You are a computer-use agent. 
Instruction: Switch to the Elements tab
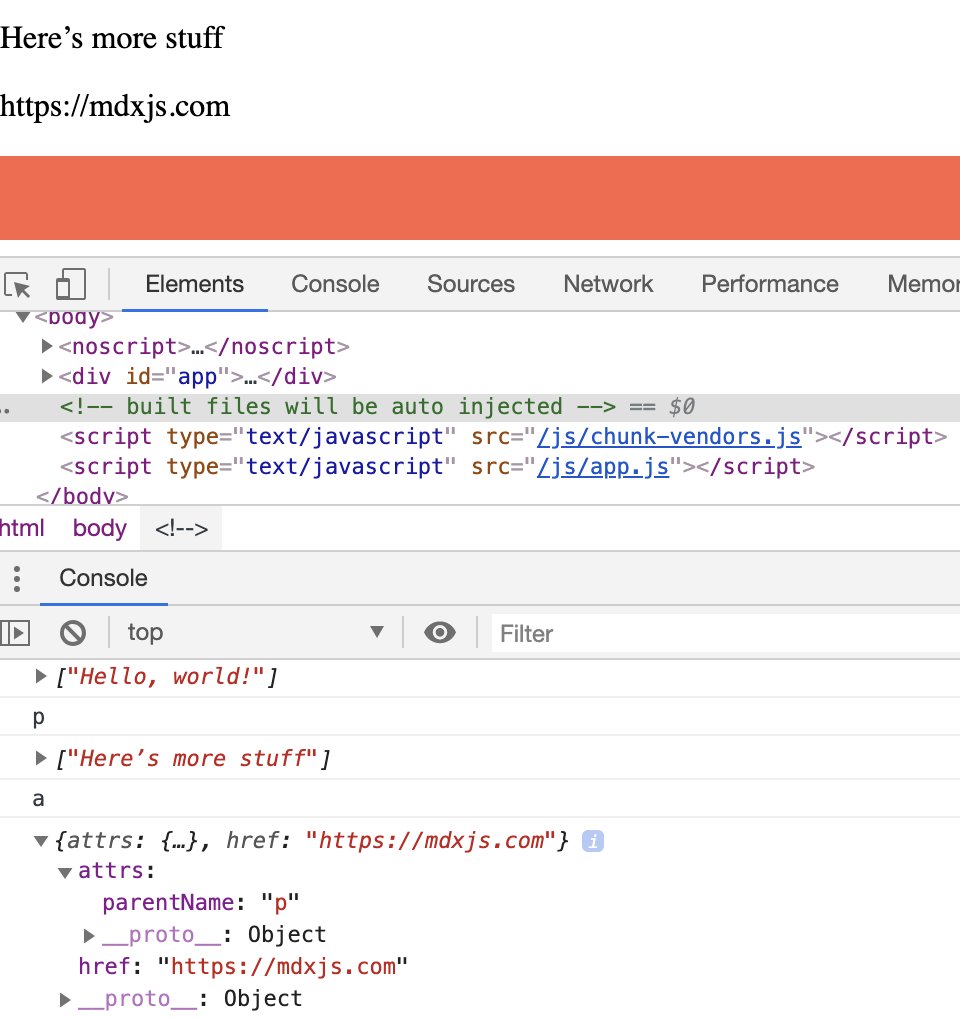[x=194, y=284]
